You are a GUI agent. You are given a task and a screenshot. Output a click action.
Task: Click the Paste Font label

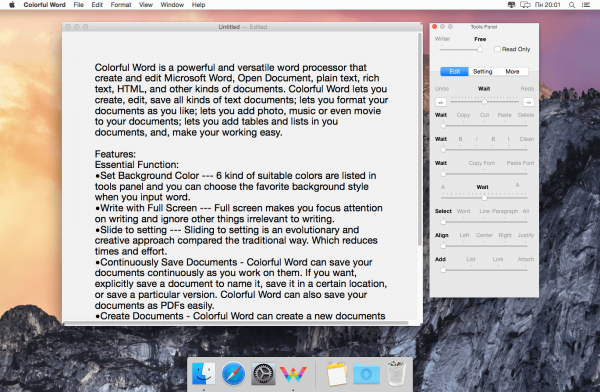pyautogui.click(x=520, y=163)
